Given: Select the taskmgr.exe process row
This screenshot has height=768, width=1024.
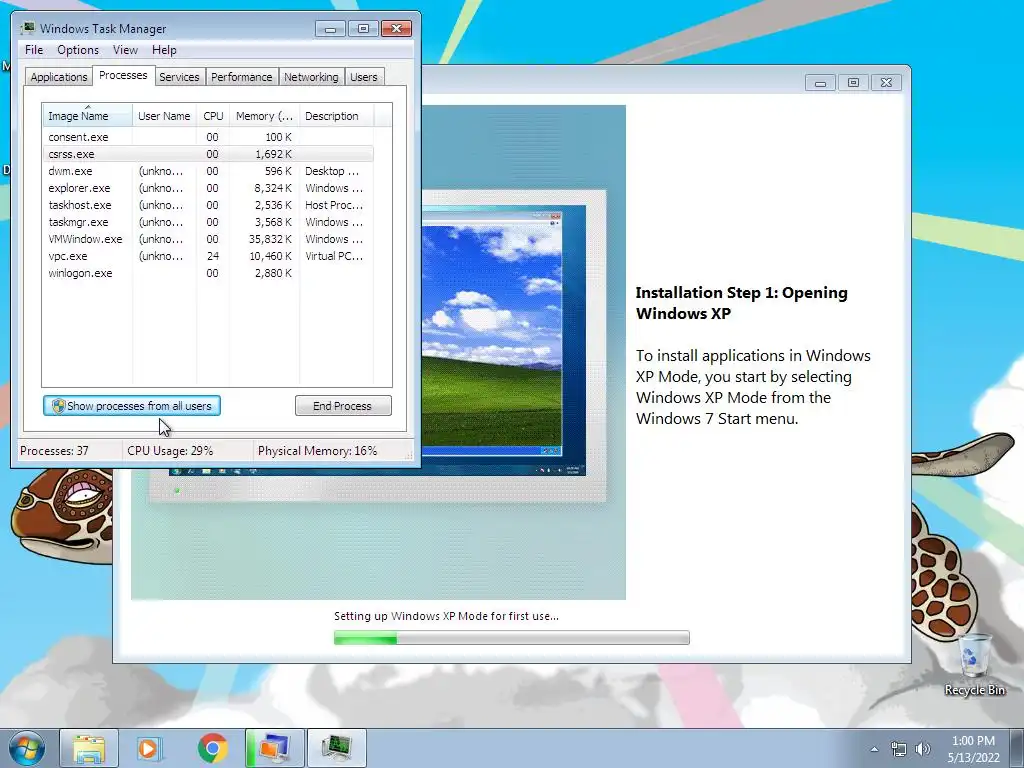Looking at the screenshot, I should click(208, 222).
